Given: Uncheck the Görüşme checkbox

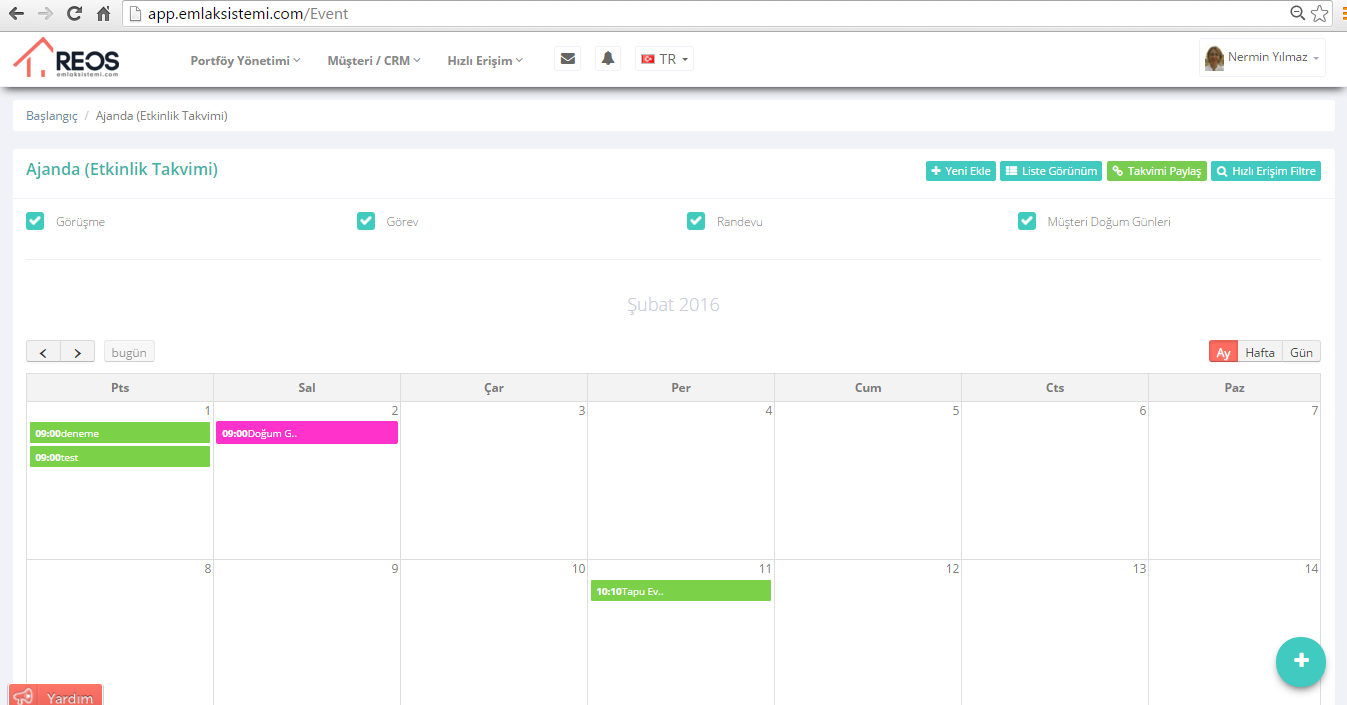Looking at the screenshot, I should [35, 221].
